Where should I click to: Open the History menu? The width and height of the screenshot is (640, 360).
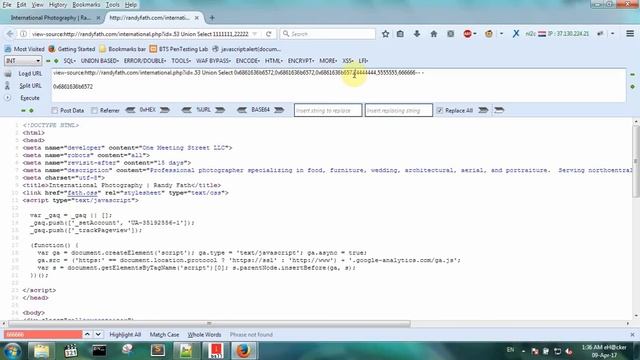point(58,5)
